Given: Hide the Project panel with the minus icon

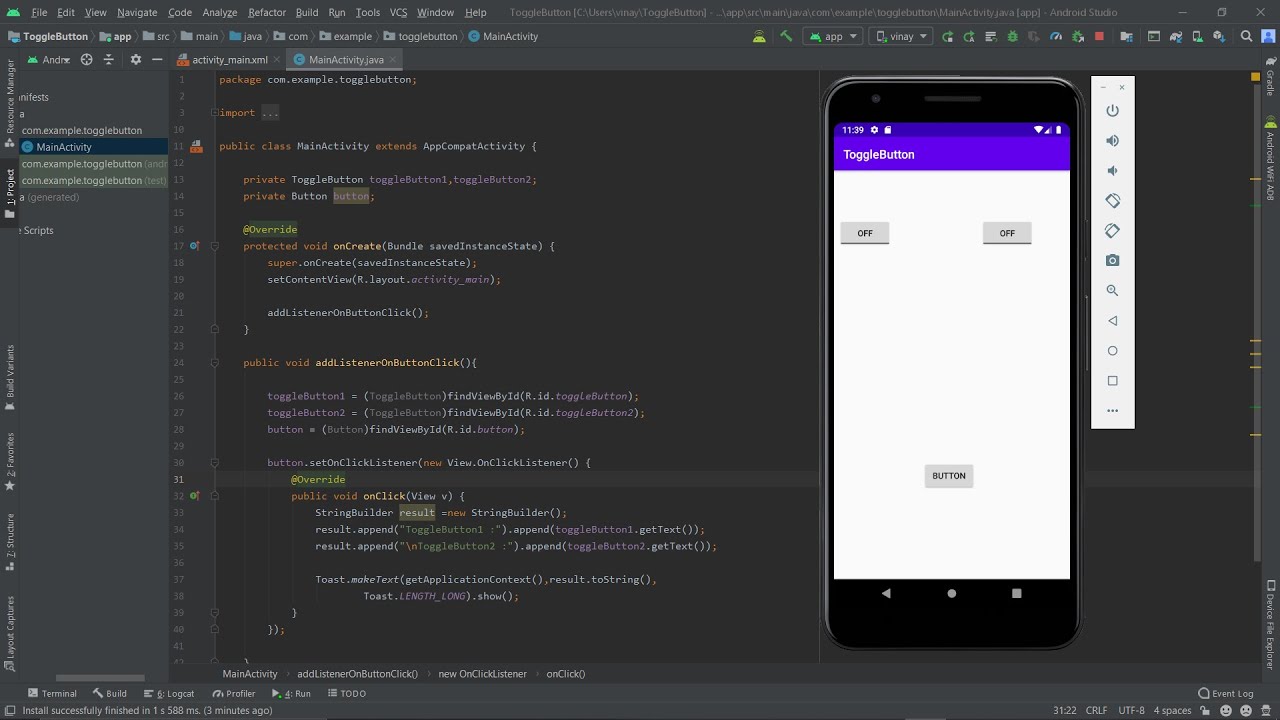Looking at the screenshot, I should [157, 60].
